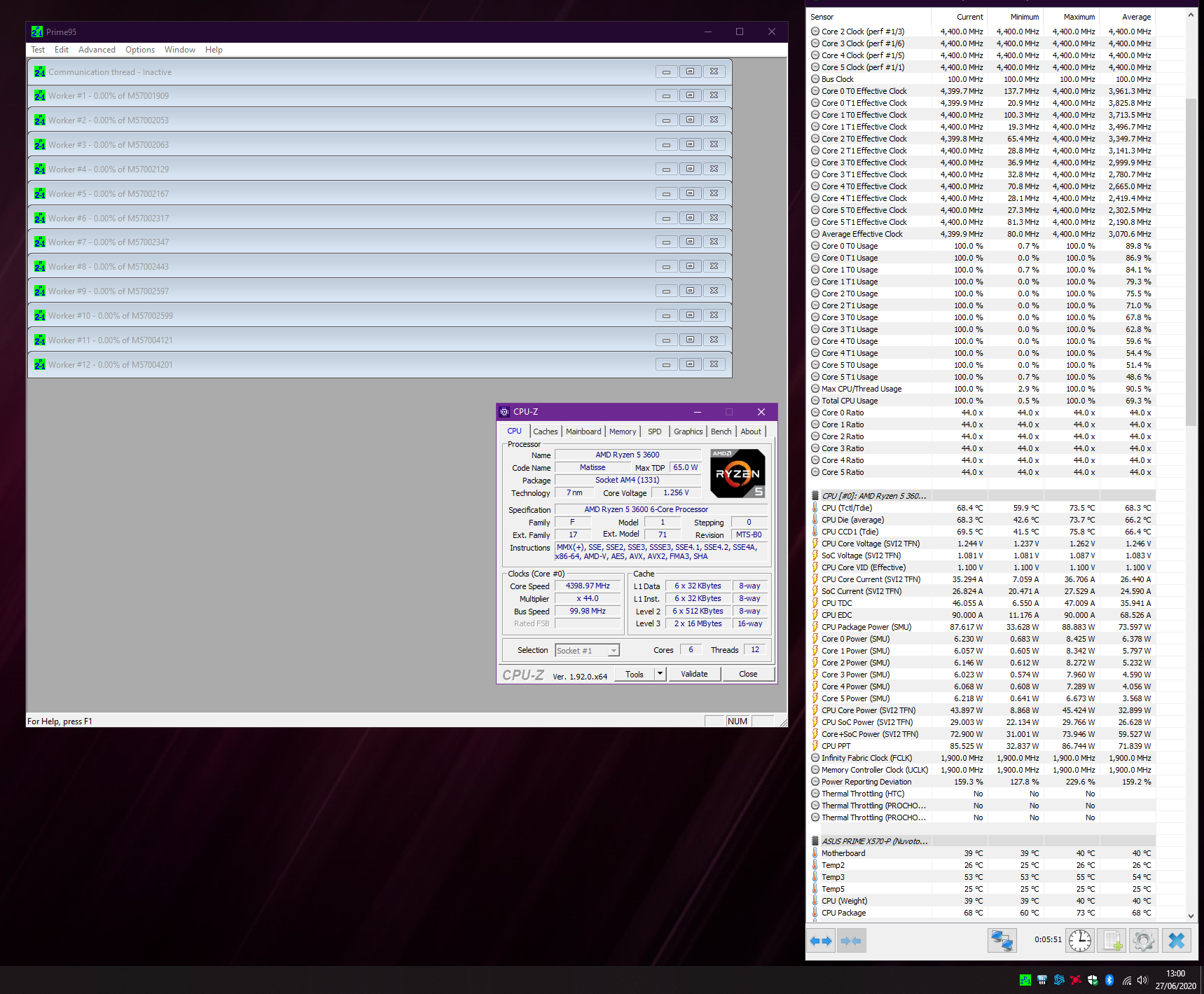Screen dimensions: 1204x994
Task: Click the Name field showing AMD Ryzen 5 3600
Action: coord(628,455)
